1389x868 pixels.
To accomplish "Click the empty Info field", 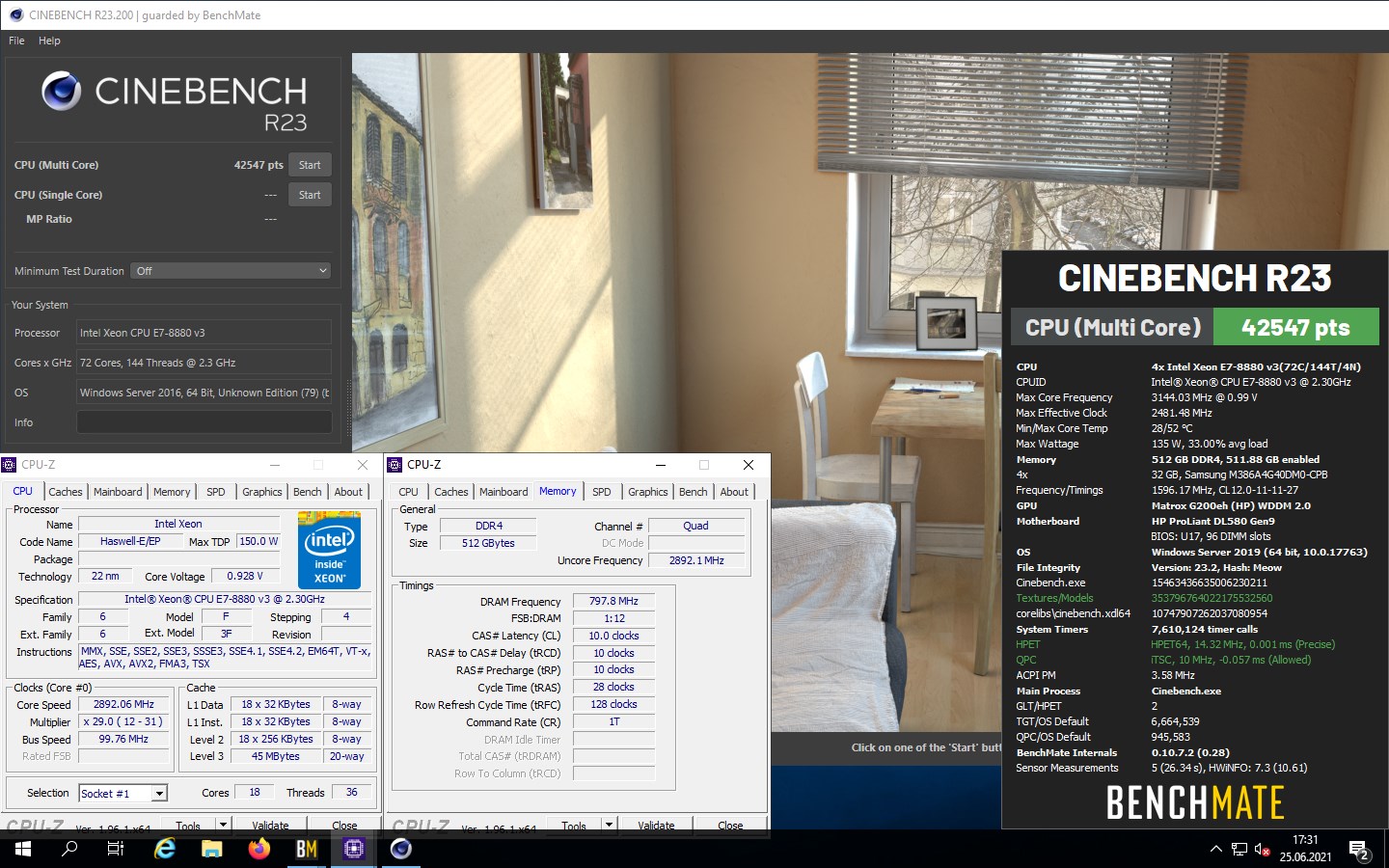I will [204, 422].
